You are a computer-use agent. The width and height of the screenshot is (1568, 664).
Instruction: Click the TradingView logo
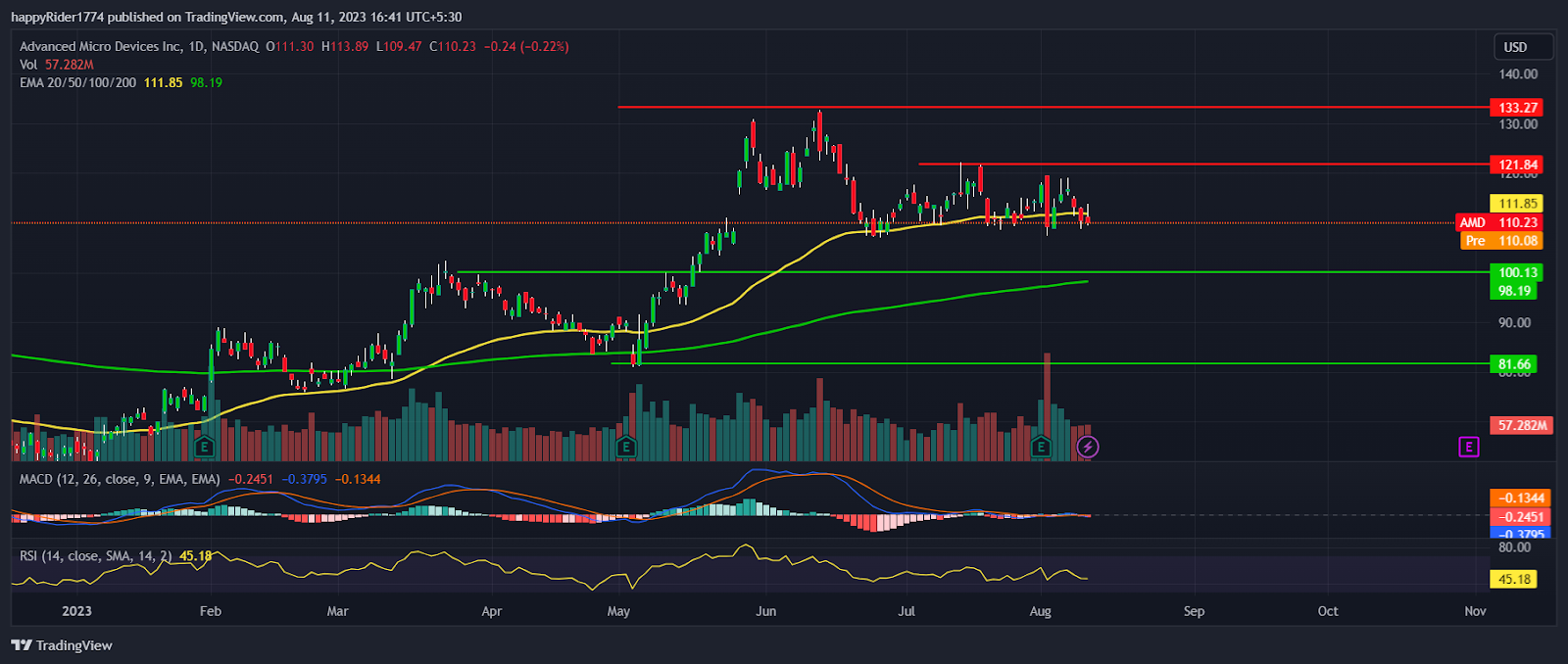(x=62, y=645)
